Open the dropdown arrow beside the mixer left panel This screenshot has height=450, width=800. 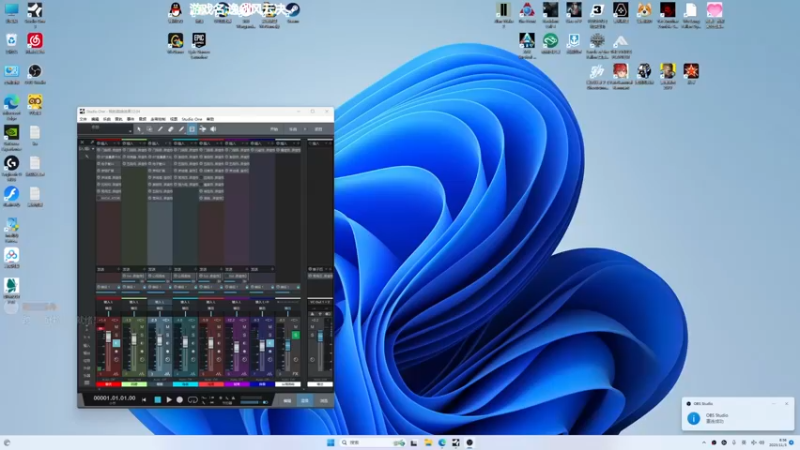[x=93, y=148]
